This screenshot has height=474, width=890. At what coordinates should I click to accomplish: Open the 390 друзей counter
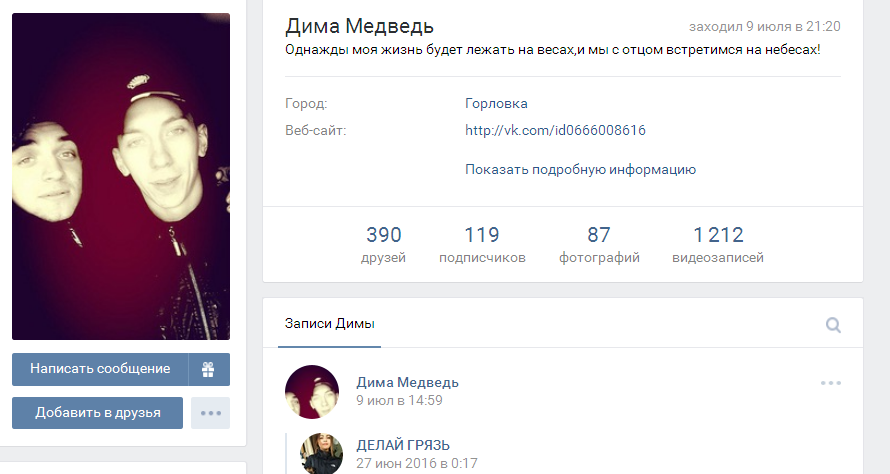pos(384,245)
